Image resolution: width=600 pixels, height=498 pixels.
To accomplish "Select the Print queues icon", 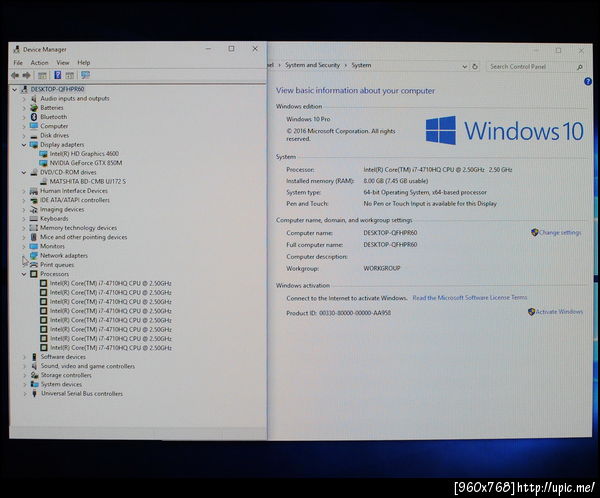I will coord(34,265).
